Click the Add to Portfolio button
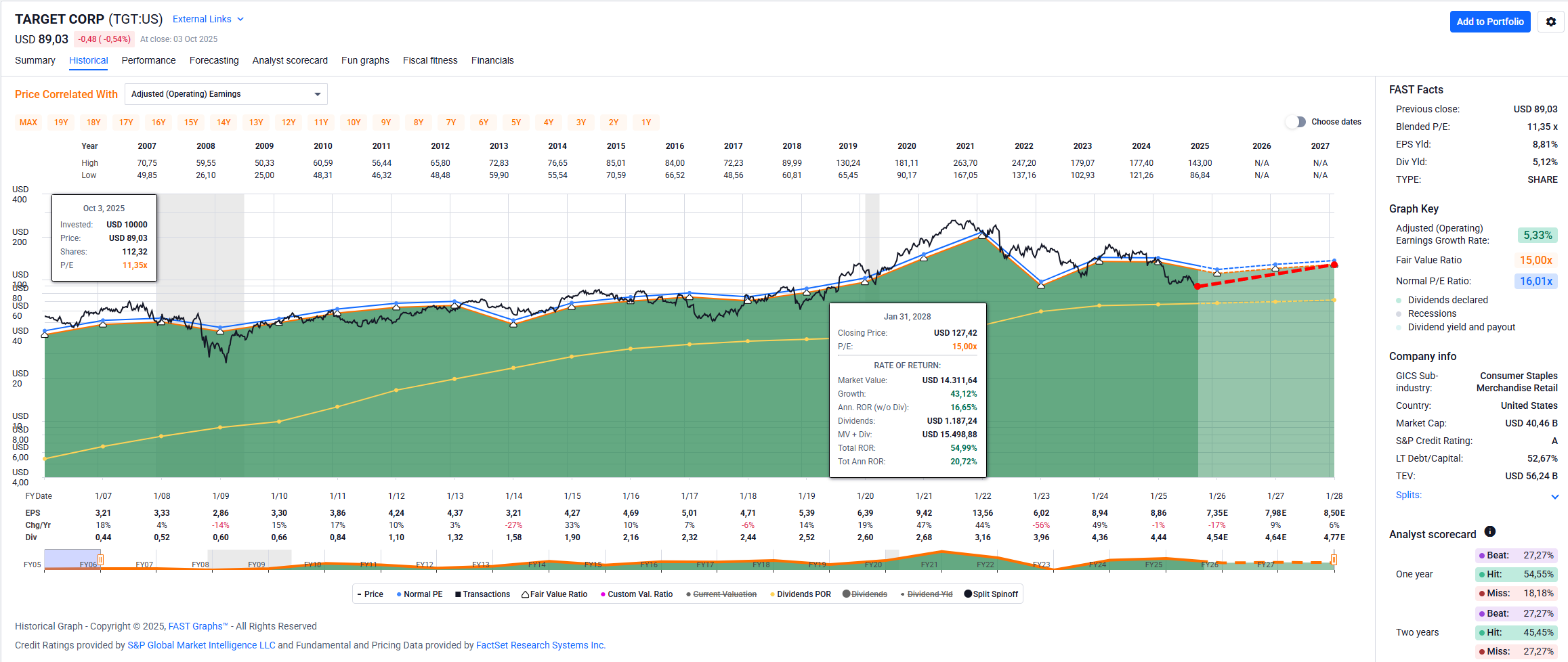 tap(1489, 22)
